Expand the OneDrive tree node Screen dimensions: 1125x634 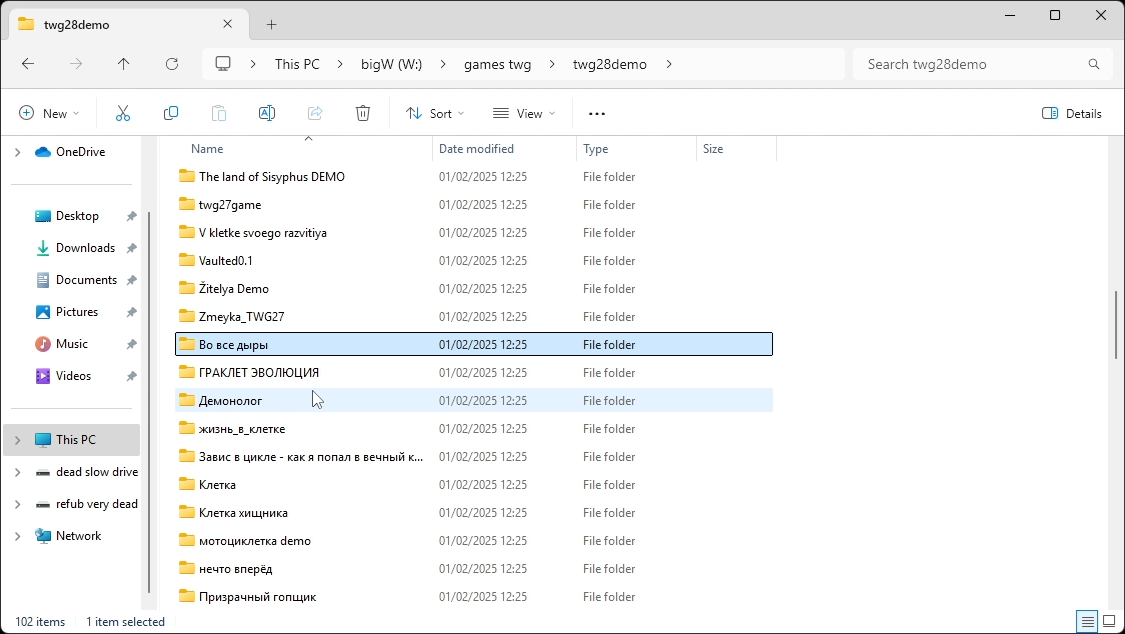17,152
